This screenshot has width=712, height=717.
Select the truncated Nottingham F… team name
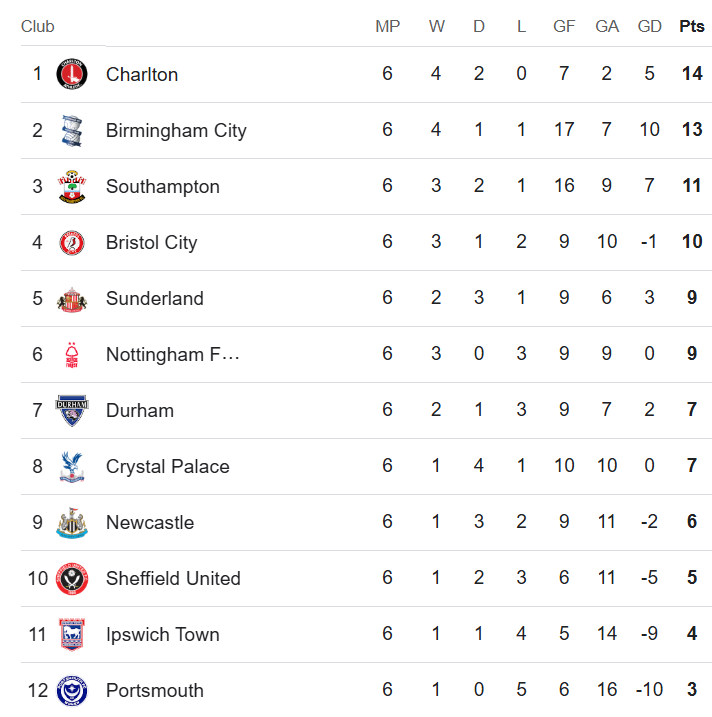[173, 355]
